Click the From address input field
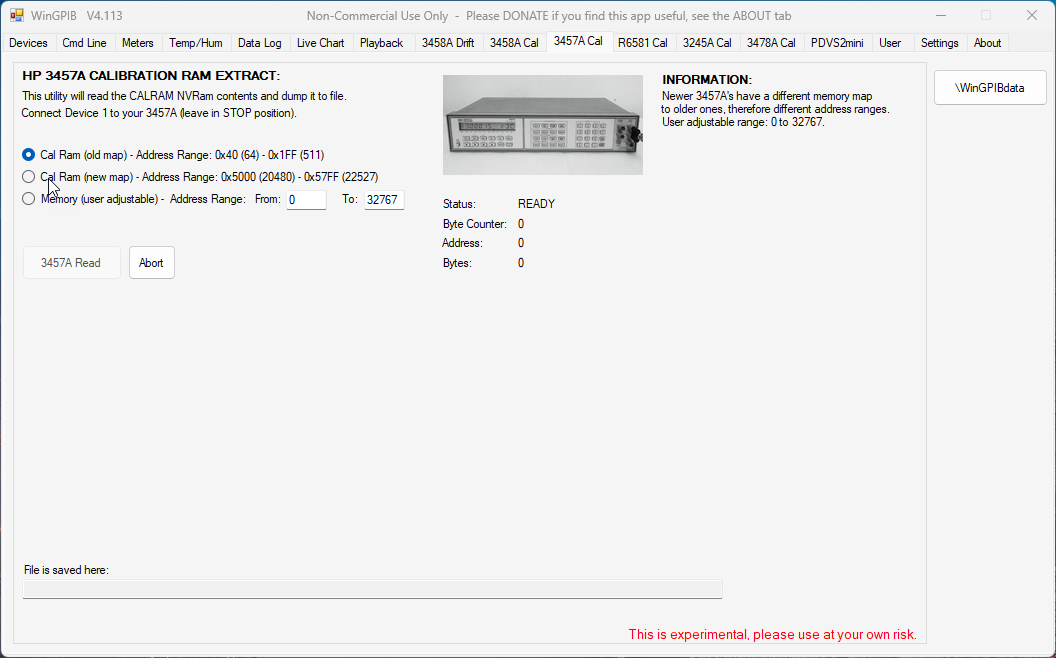1056x658 pixels. 306,200
